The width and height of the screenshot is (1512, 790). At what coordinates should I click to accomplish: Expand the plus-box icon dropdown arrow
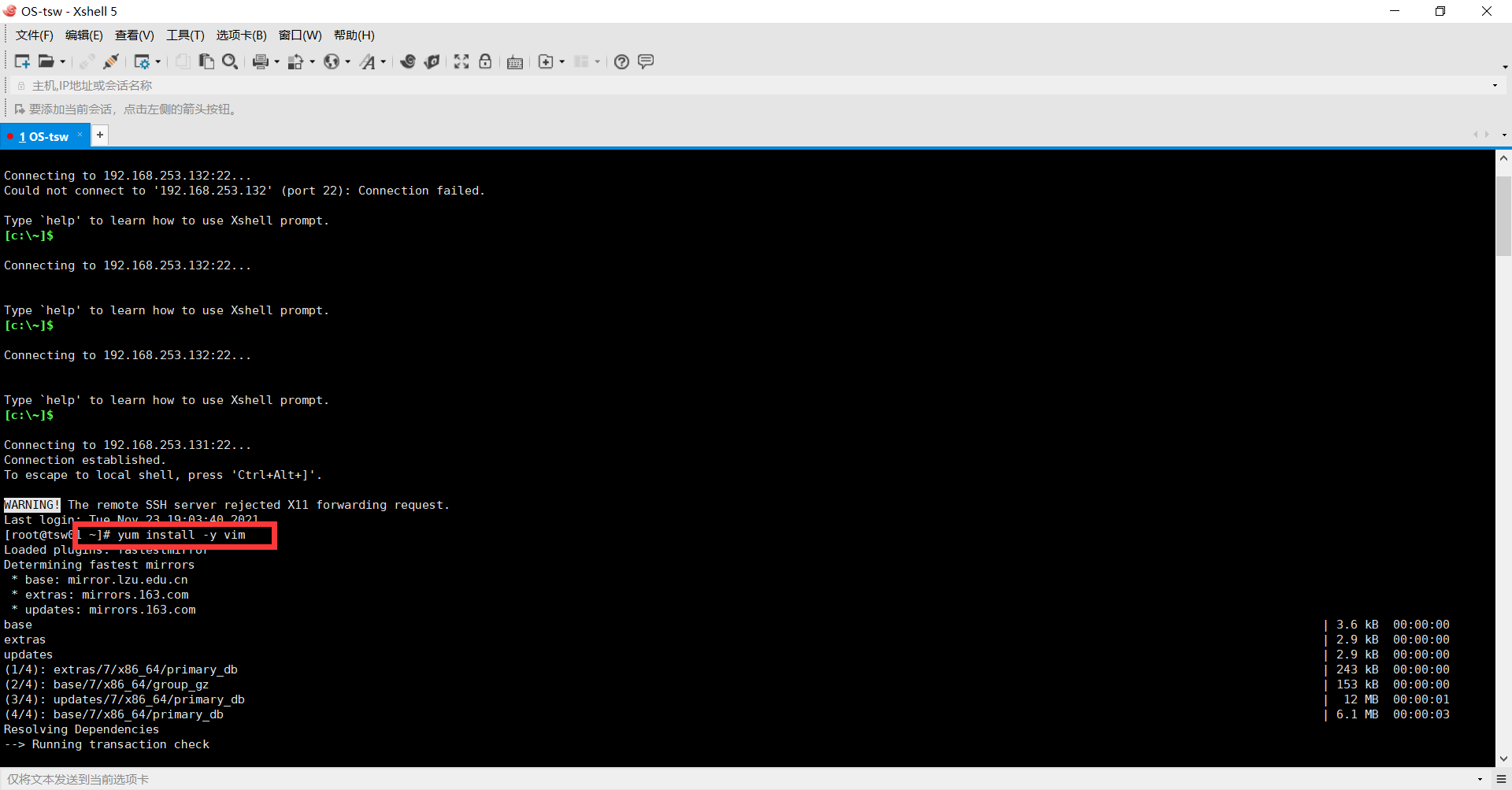click(562, 61)
